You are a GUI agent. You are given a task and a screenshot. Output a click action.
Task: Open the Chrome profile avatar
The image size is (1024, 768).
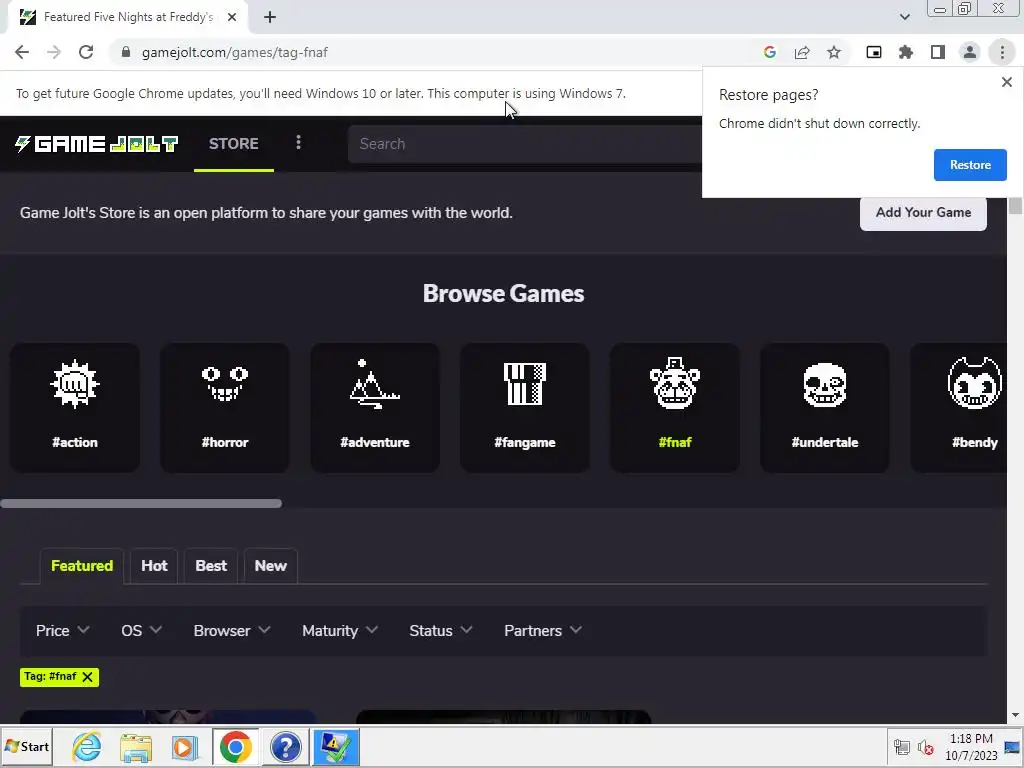tap(970, 52)
